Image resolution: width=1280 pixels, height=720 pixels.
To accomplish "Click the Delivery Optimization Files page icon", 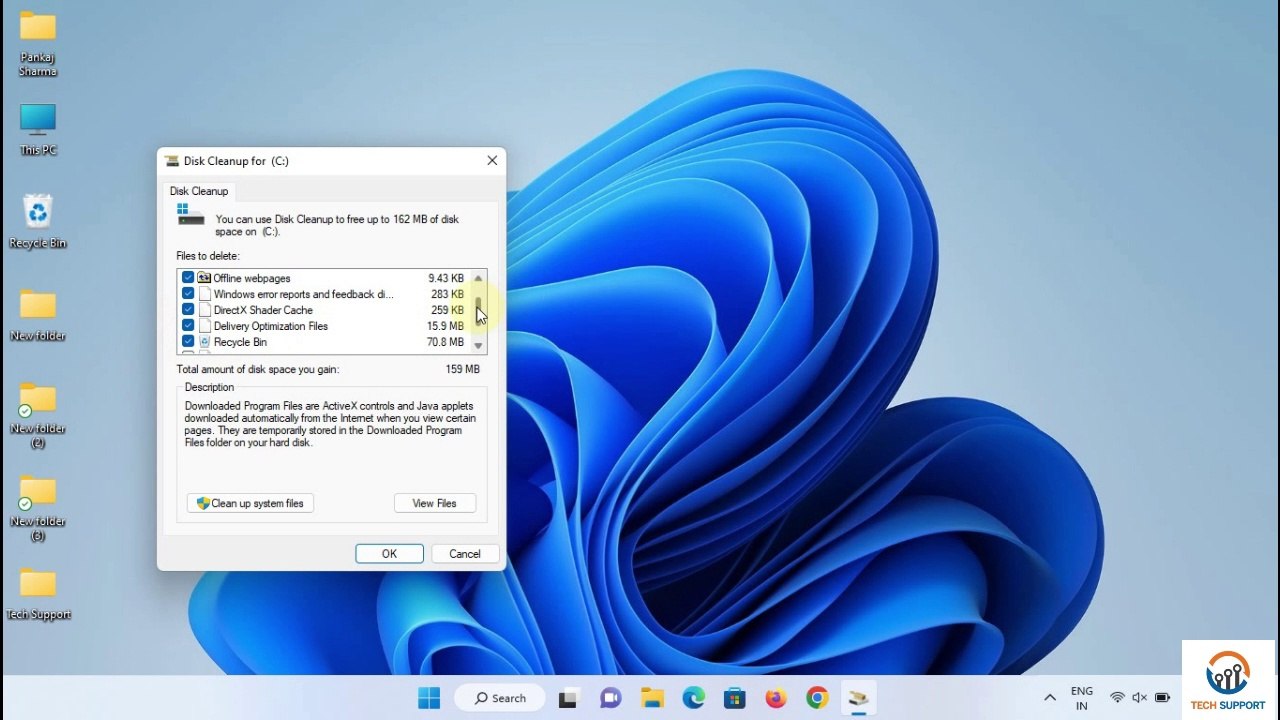I will click(x=204, y=326).
